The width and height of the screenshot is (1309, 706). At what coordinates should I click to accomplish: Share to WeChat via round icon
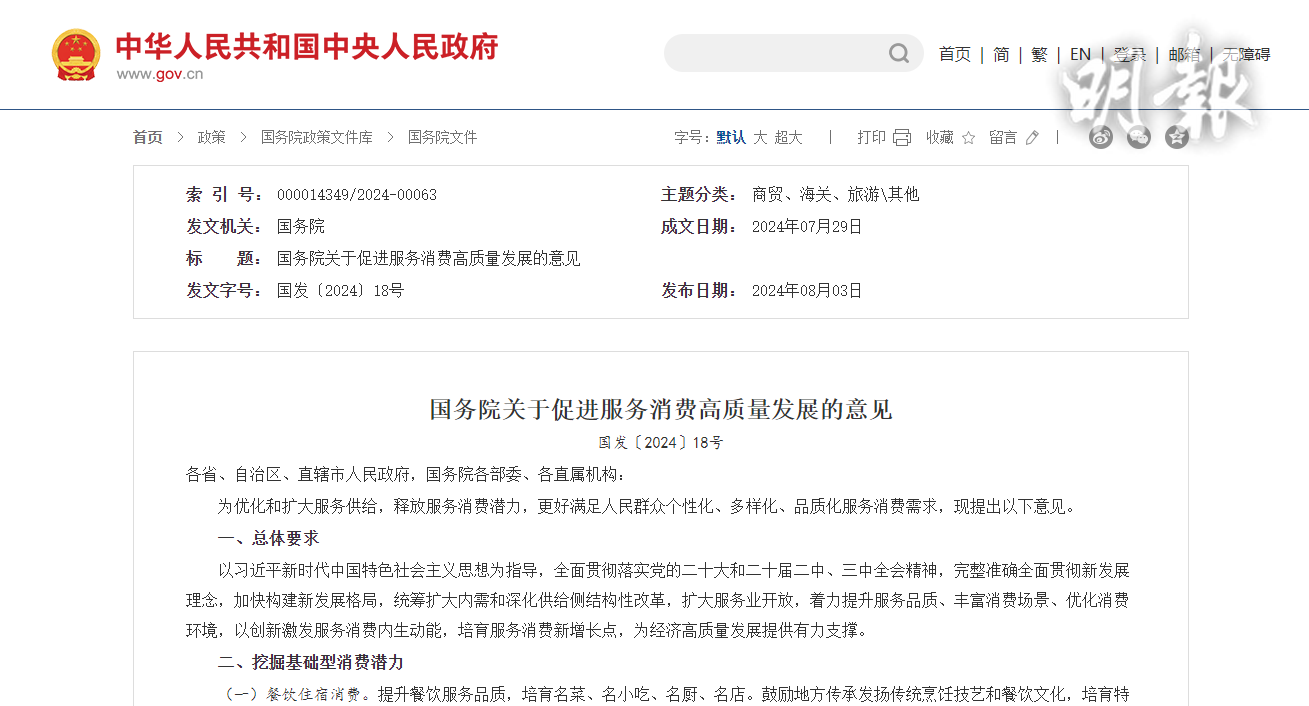(x=1139, y=138)
